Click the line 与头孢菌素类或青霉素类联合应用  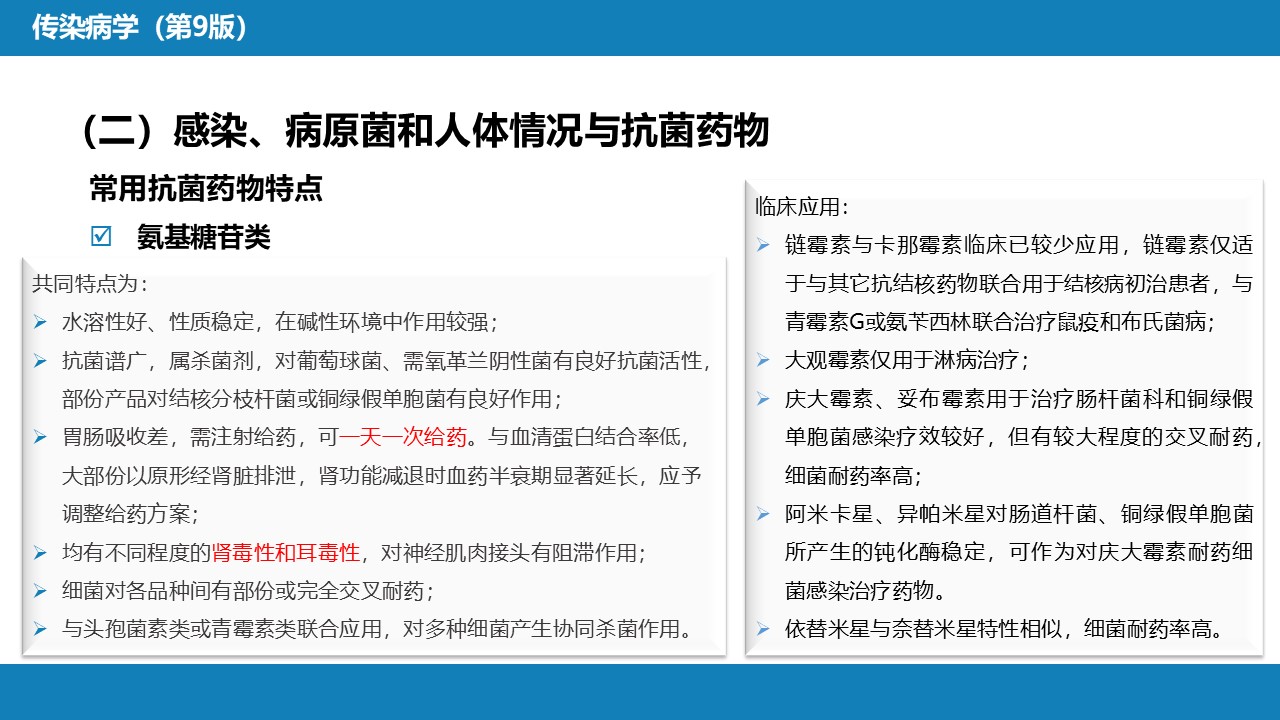(x=378, y=629)
